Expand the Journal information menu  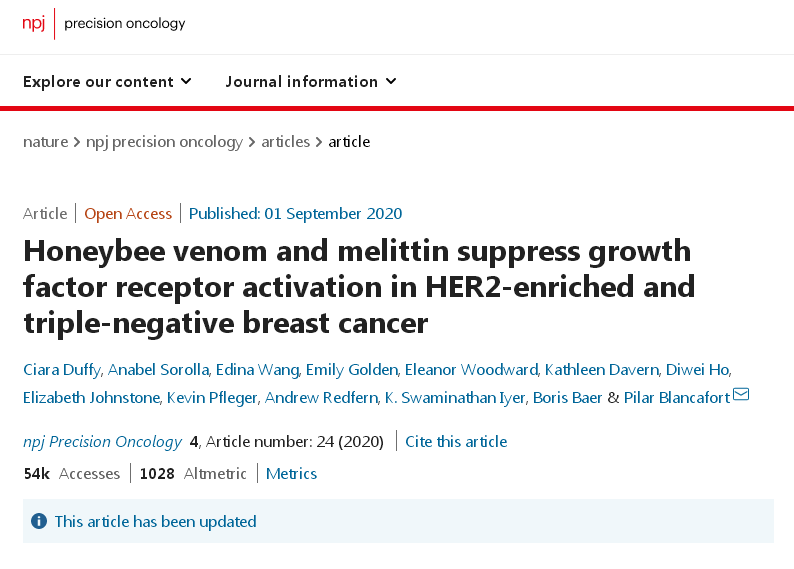[x=311, y=82]
